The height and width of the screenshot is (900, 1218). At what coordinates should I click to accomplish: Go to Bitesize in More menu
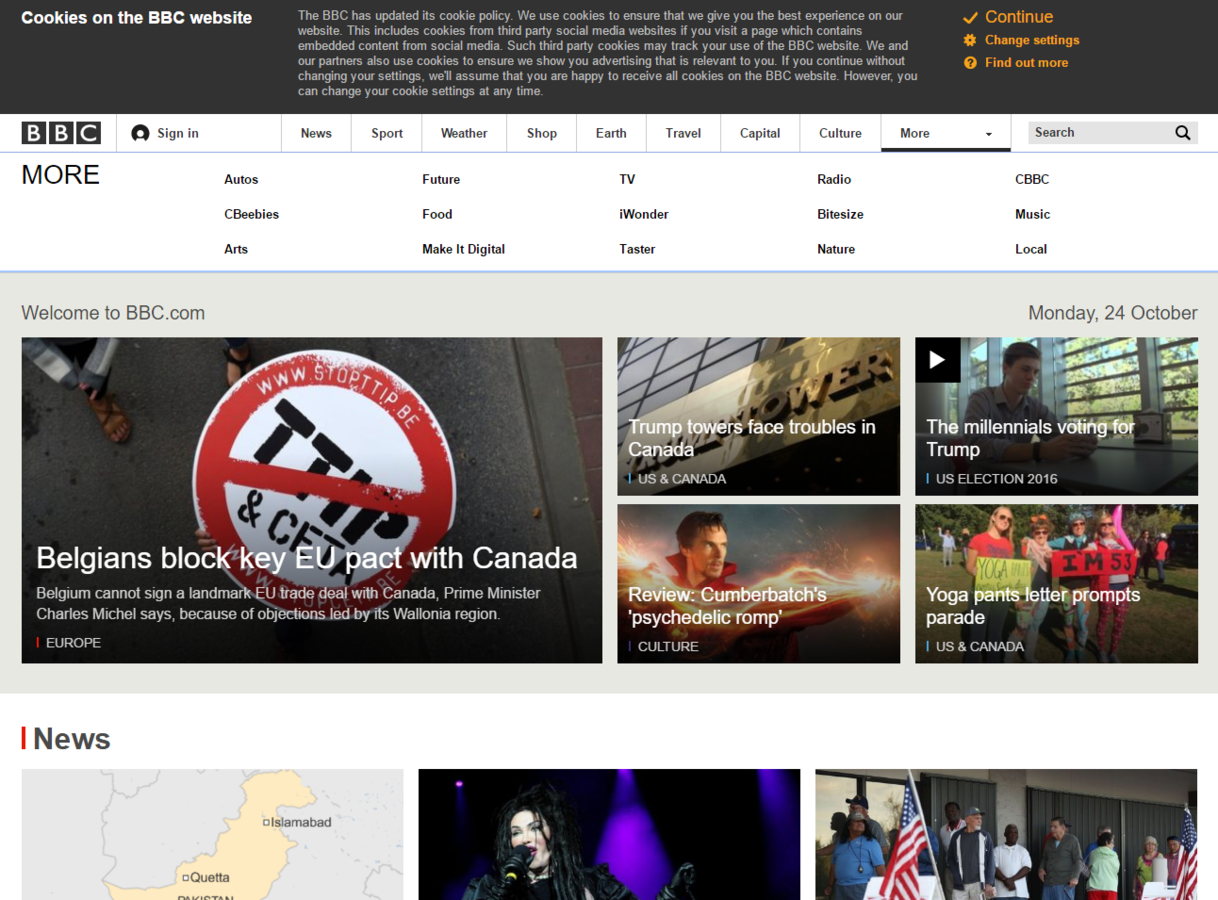tap(840, 214)
